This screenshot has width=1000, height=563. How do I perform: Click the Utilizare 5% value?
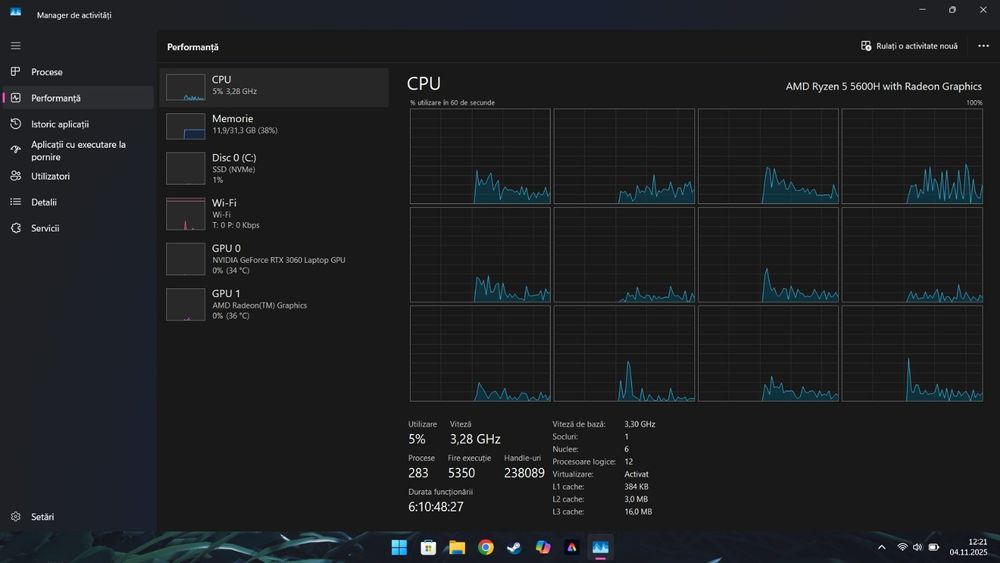[417, 439]
